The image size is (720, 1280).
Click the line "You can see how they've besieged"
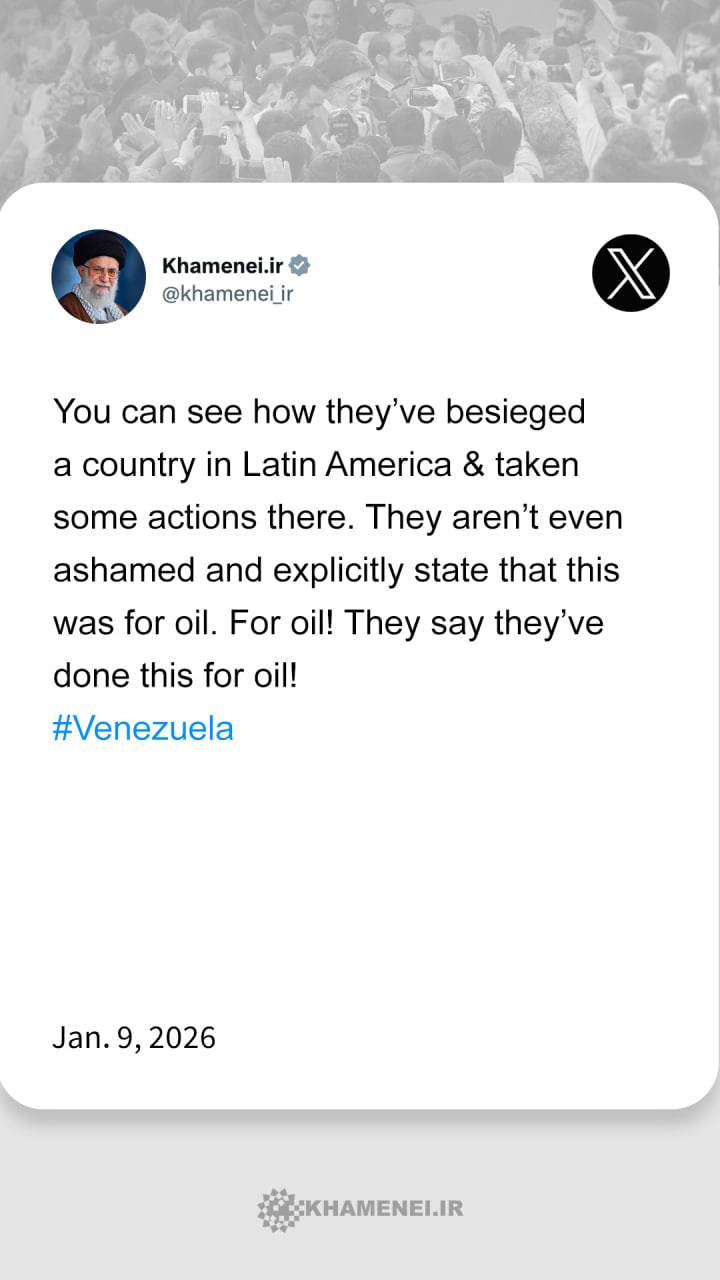pyautogui.click(x=319, y=412)
